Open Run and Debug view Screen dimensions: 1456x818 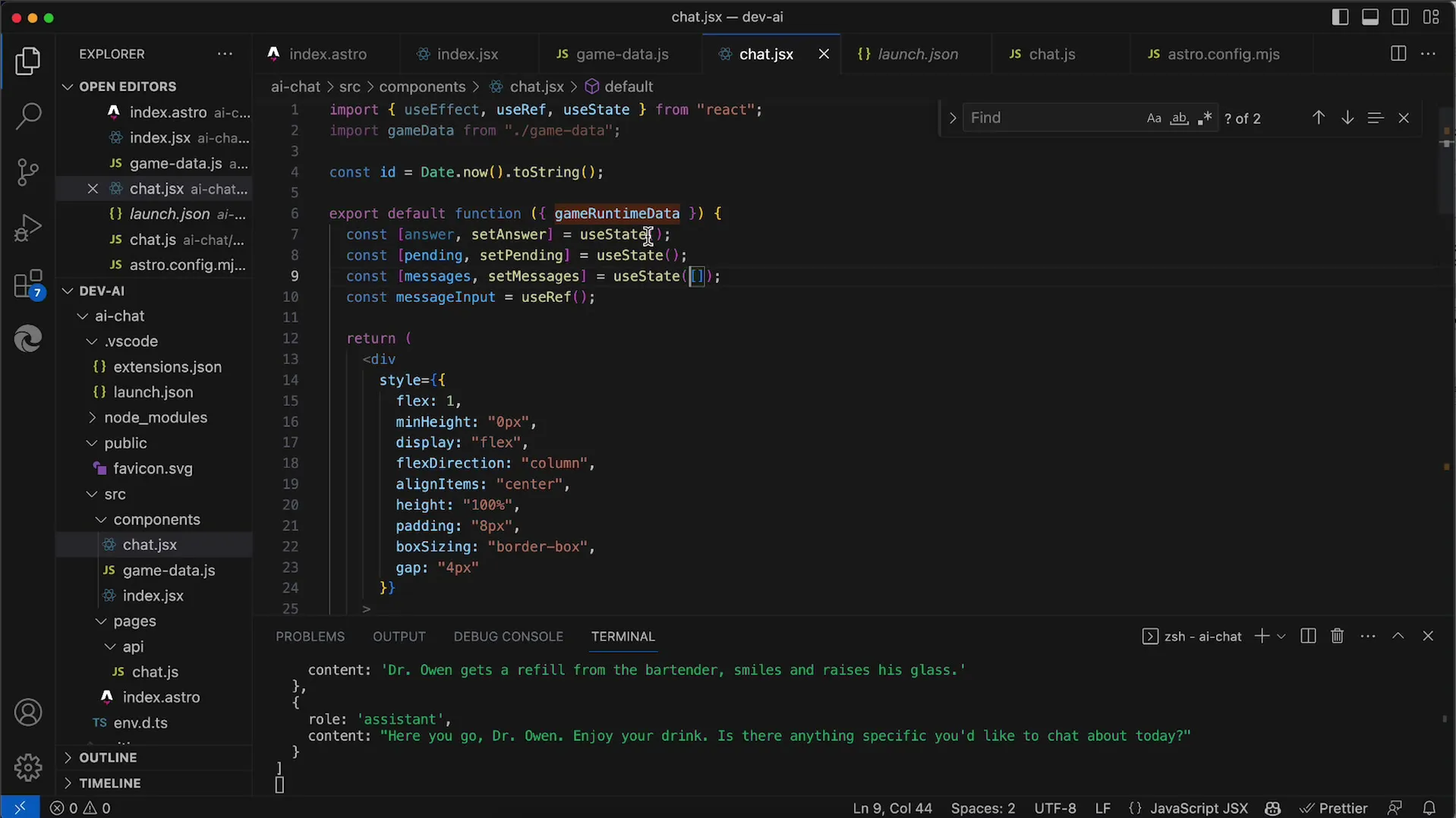[x=28, y=228]
